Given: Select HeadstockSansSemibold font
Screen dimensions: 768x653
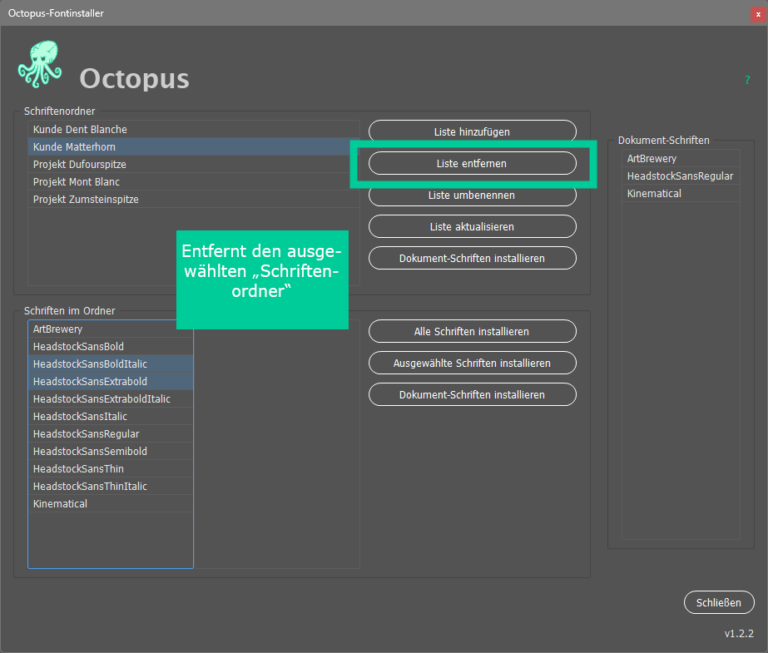Looking at the screenshot, I should coord(111,452).
